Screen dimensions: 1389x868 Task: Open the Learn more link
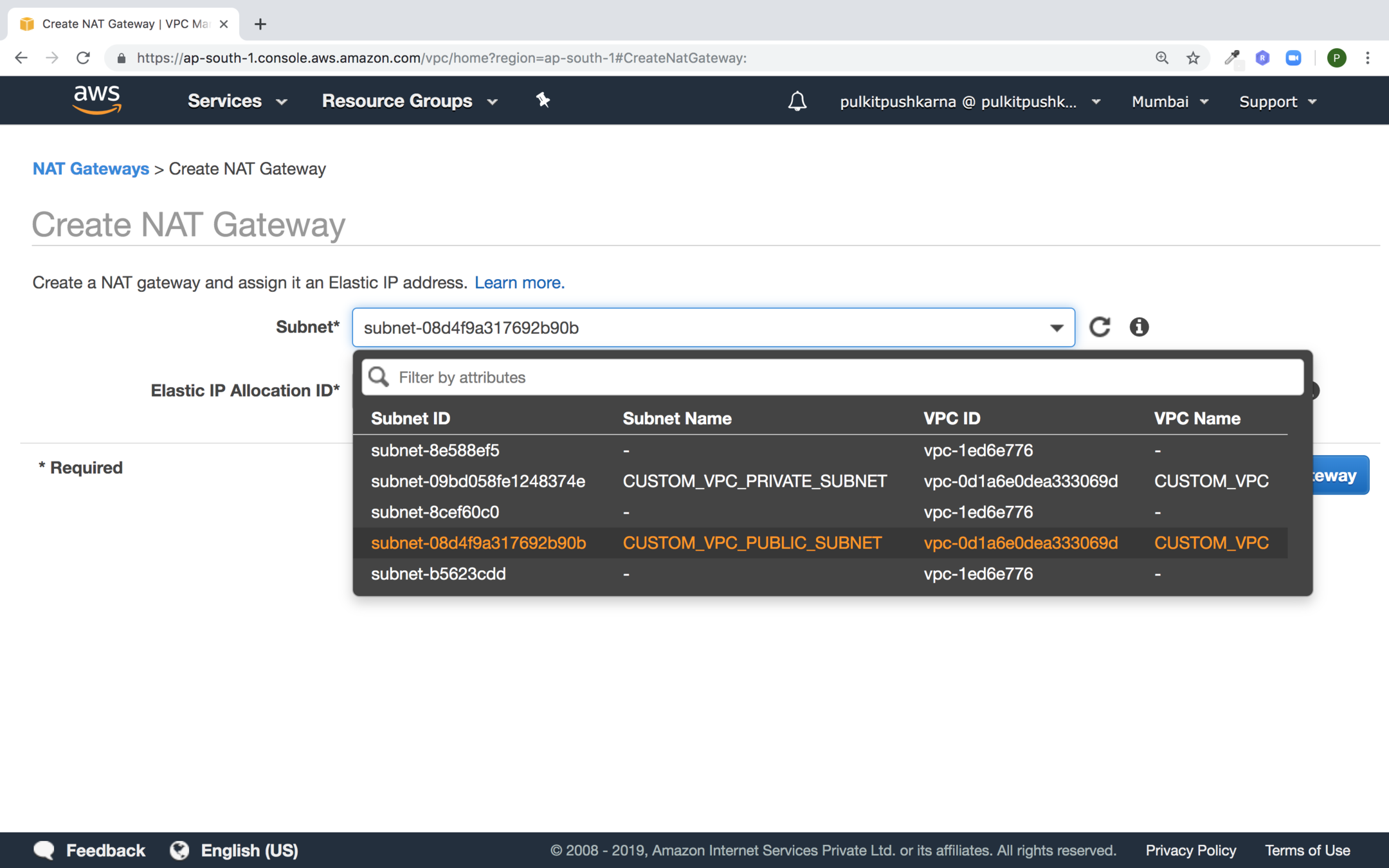coord(519,282)
